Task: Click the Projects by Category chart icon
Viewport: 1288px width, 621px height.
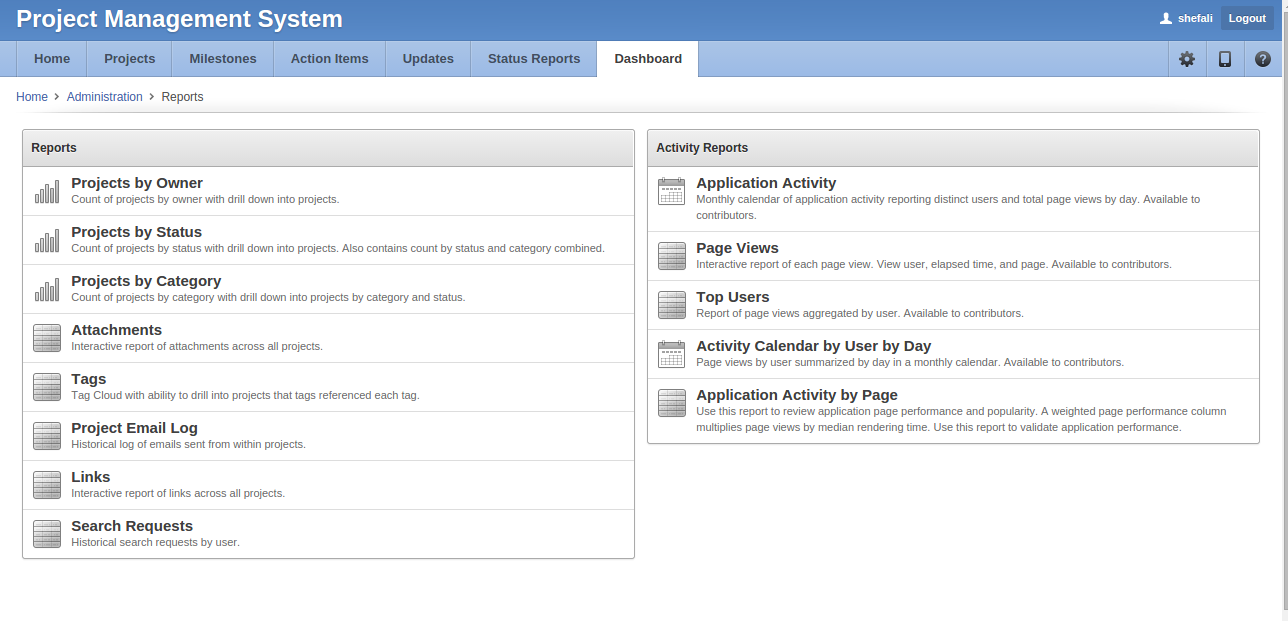Action: coord(47,289)
